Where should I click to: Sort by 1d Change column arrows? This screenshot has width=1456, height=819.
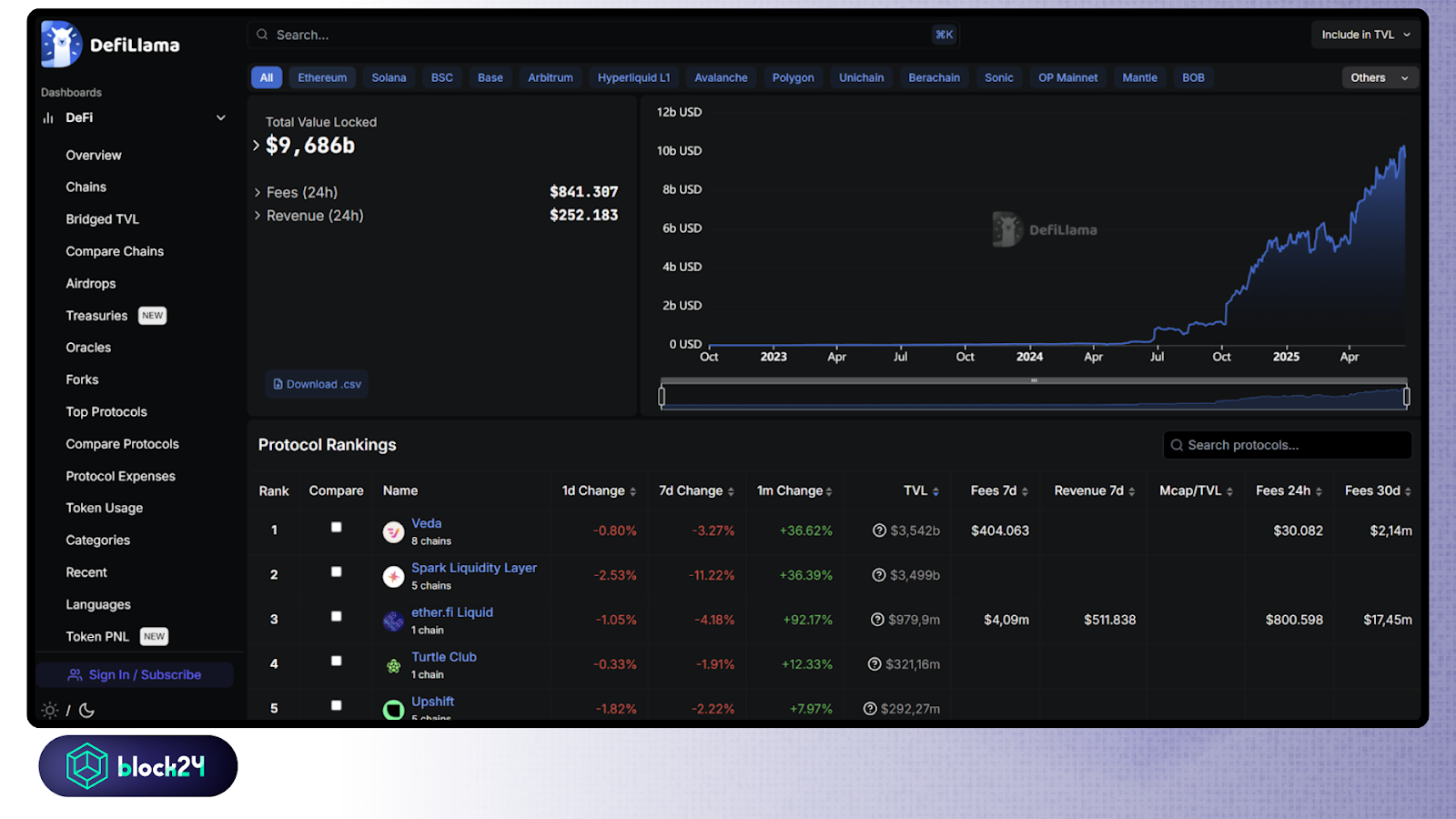point(633,491)
